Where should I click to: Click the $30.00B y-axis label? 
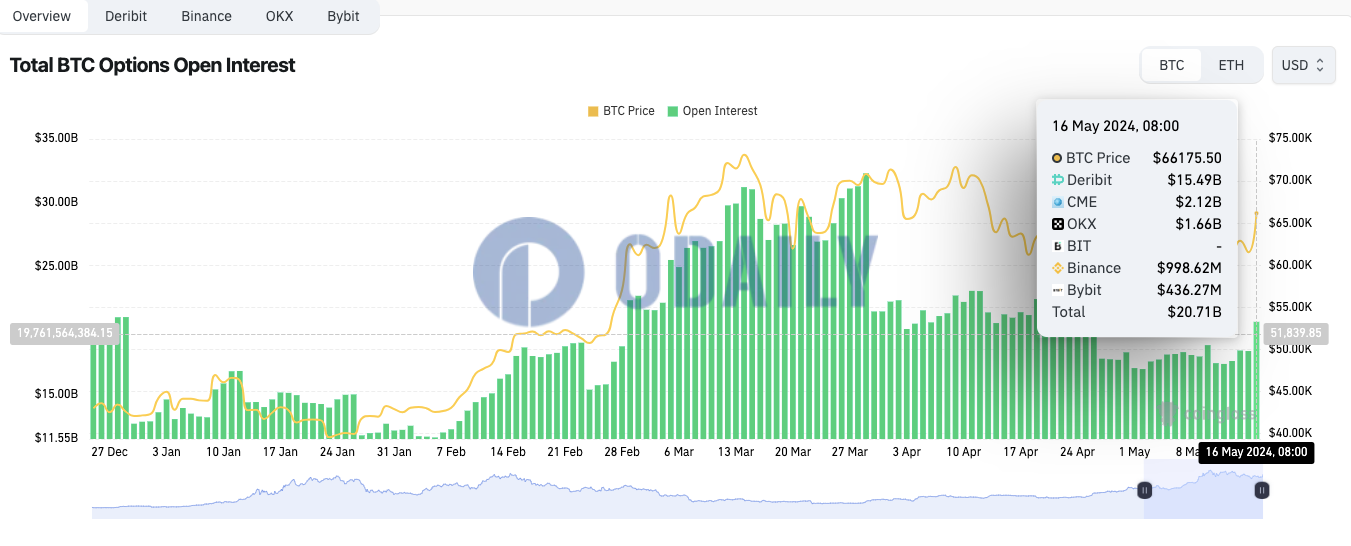coord(56,202)
